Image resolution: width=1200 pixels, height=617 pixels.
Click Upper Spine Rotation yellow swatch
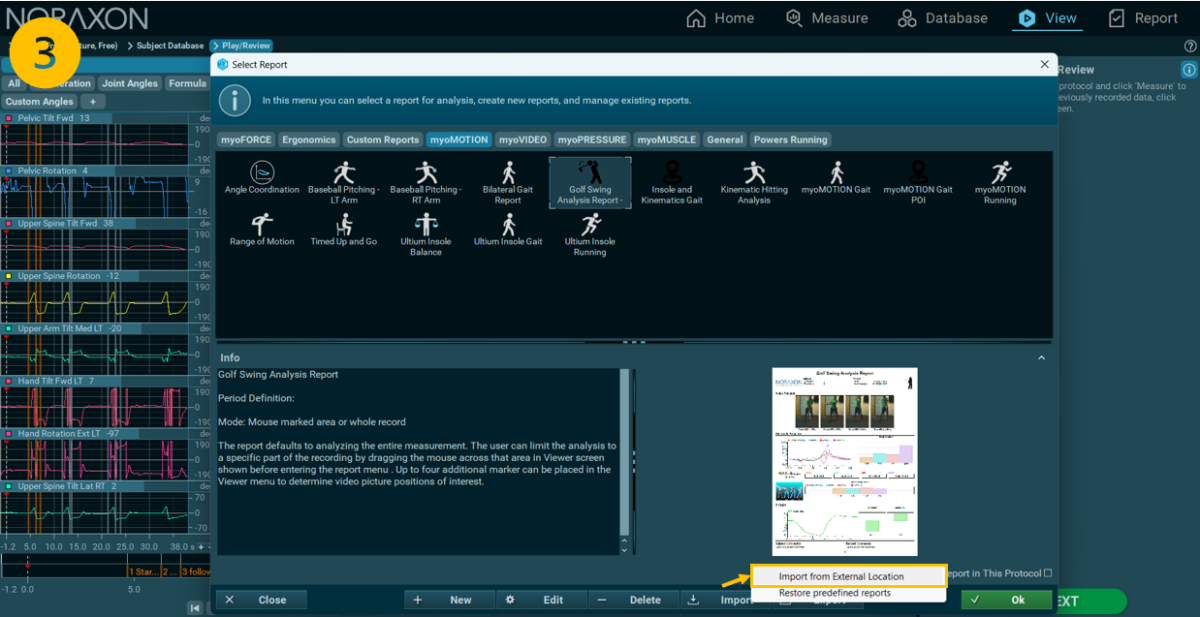pyautogui.click(x=8, y=276)
